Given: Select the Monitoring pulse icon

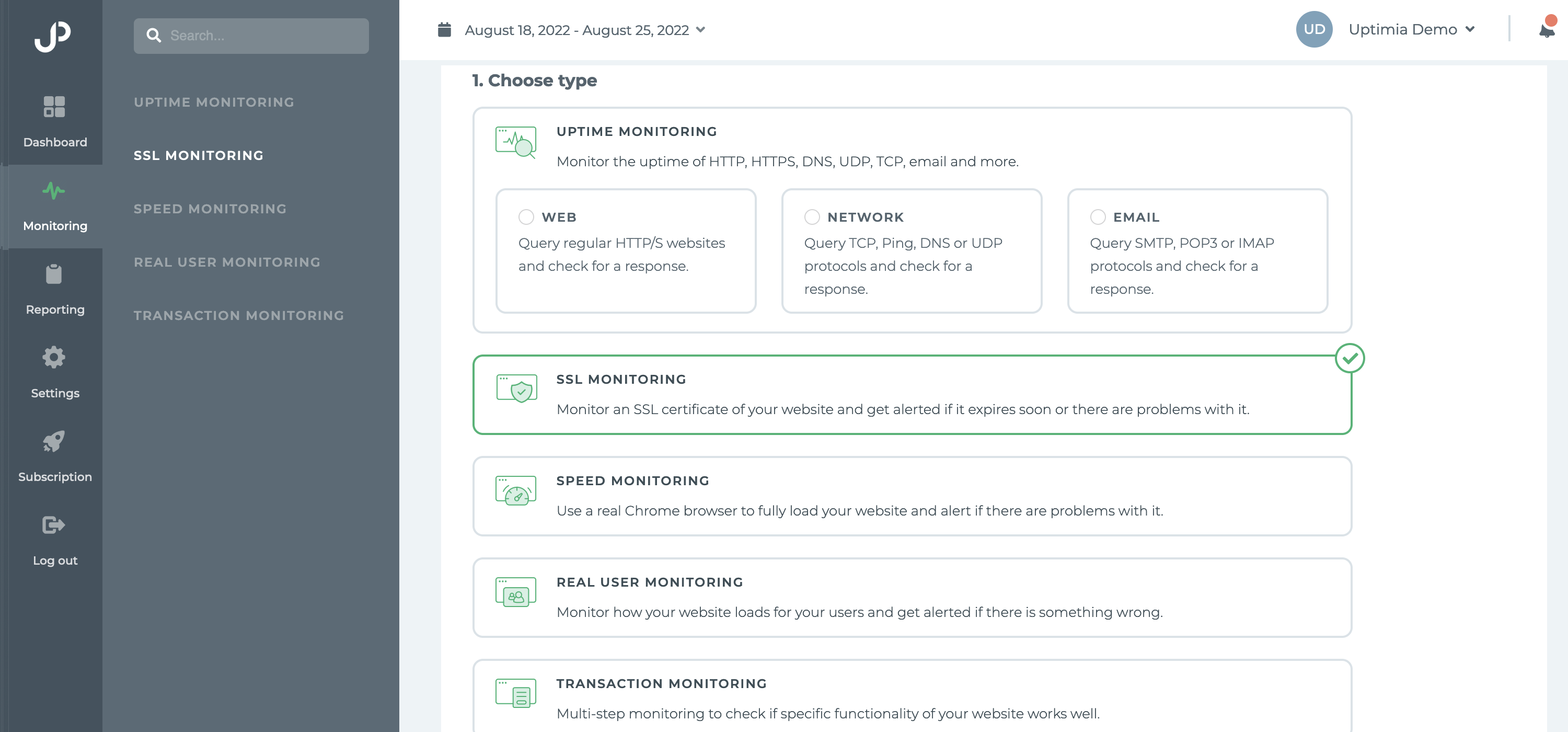Looking at the screenshot, I should click(x=53, y=191).
